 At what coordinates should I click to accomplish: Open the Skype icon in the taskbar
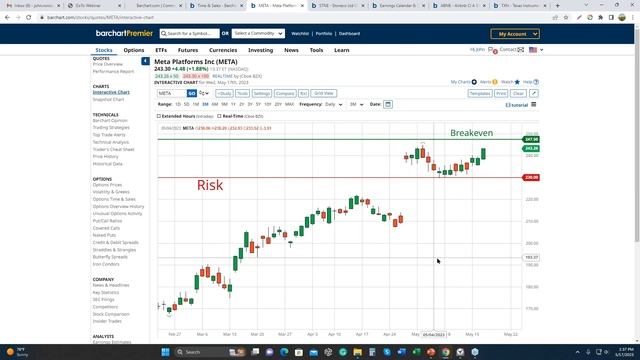pyautogui.click(x=387, y=352)
